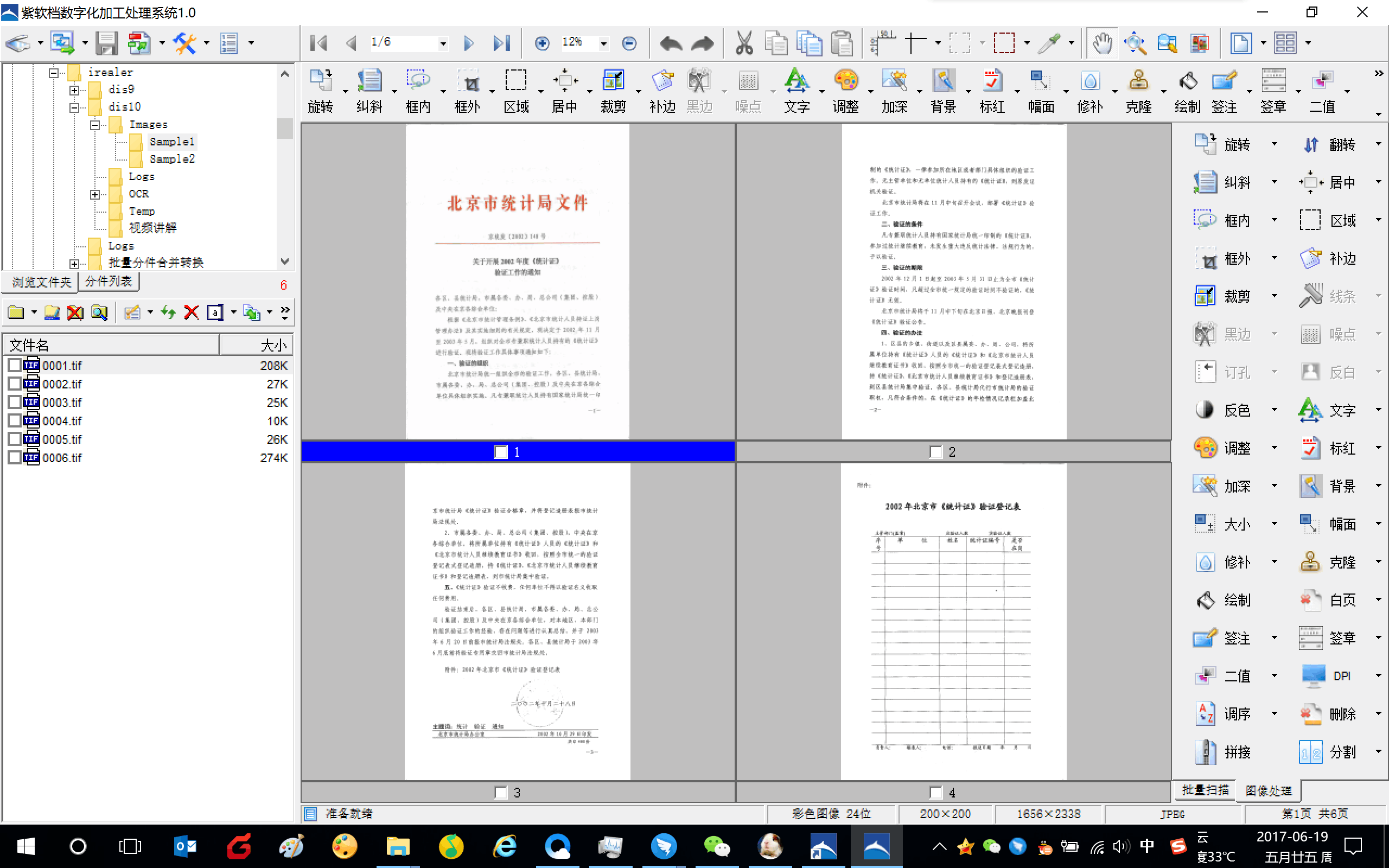Viewport: 1389px width, 868px height.
Task: Click 白页 blank page button in right panel
Action: coord(1329,600)
